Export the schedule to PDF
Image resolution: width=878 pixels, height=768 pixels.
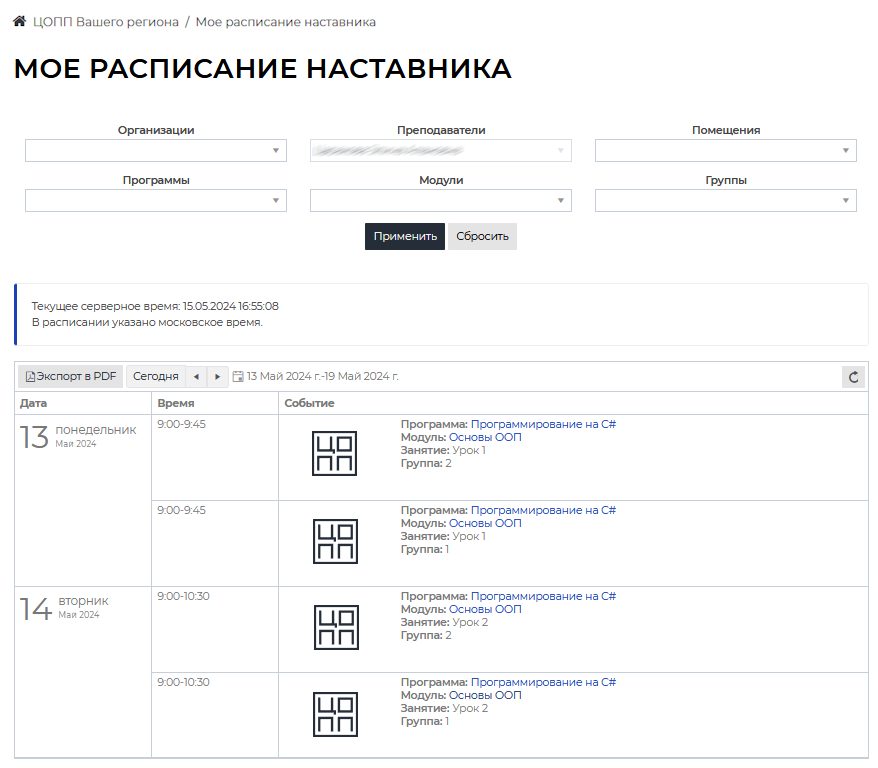tap(70, 376)
